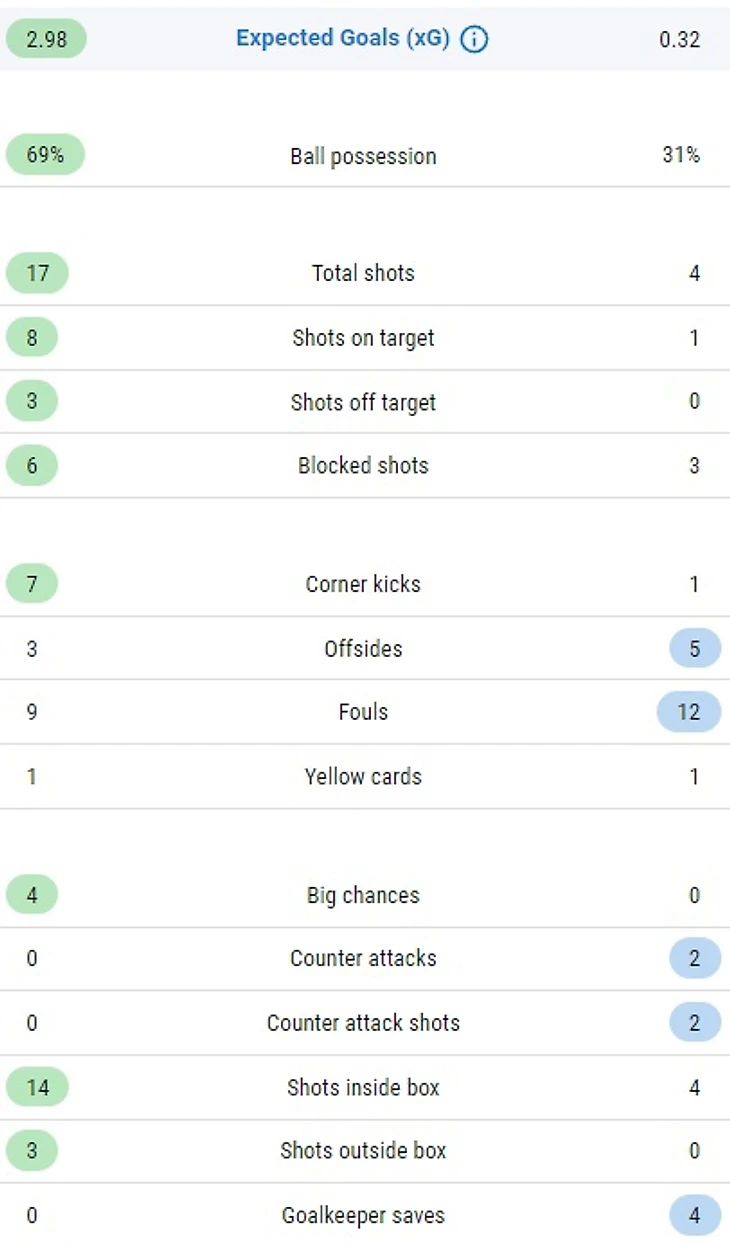Click the Shots outside box label

(x=363, y=1150)
